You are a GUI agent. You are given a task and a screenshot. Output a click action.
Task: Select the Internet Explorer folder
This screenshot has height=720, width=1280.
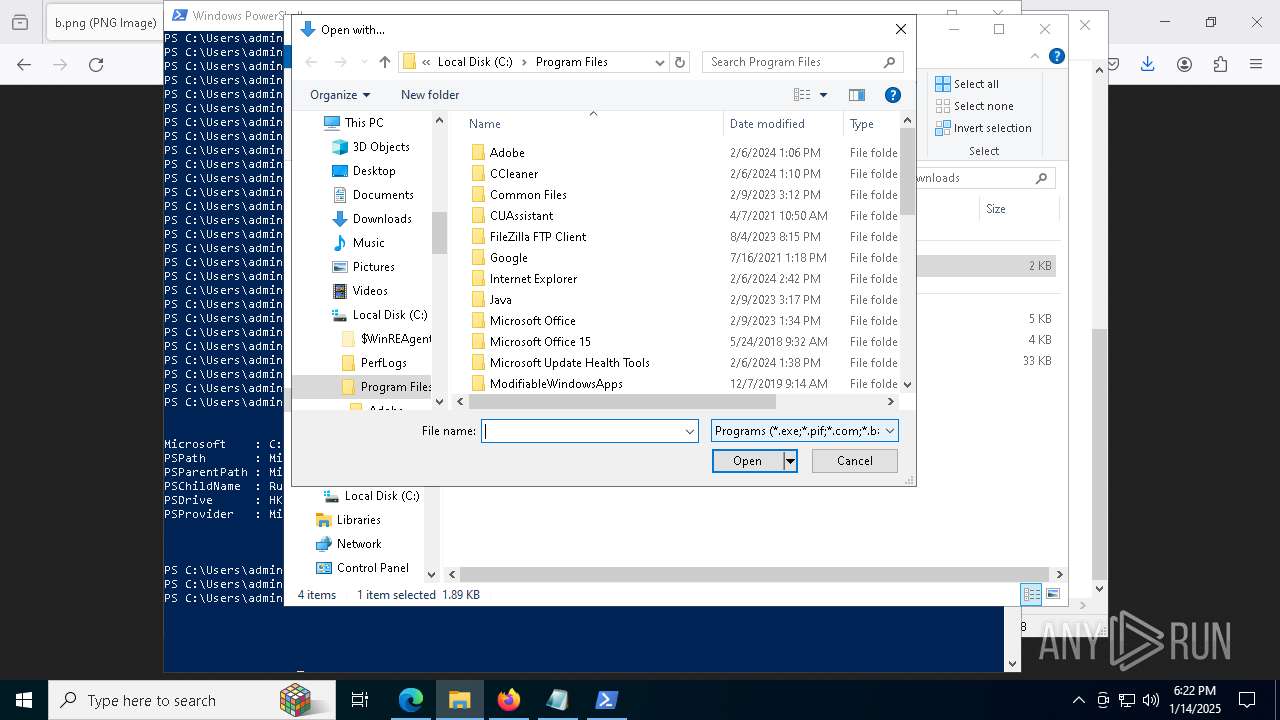point(533,279)
